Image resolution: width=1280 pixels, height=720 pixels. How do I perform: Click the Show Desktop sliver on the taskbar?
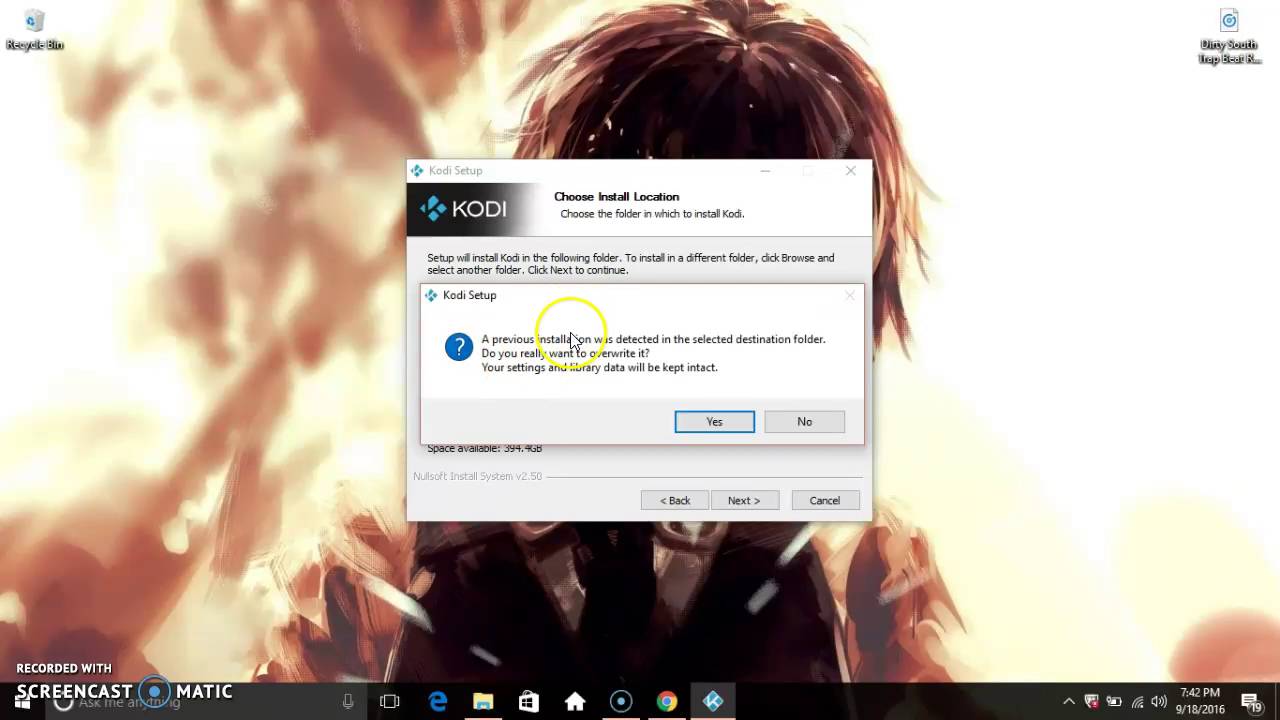[1277, 702]
